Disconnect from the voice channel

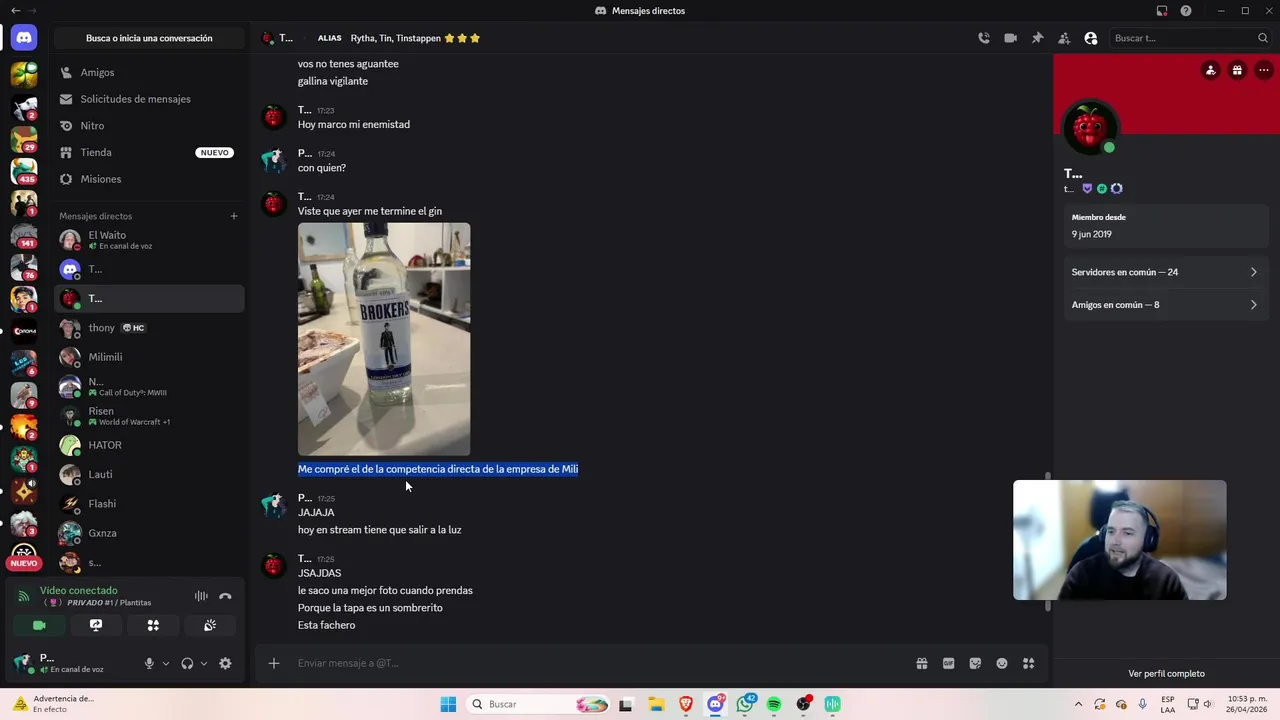pos(225,596)
